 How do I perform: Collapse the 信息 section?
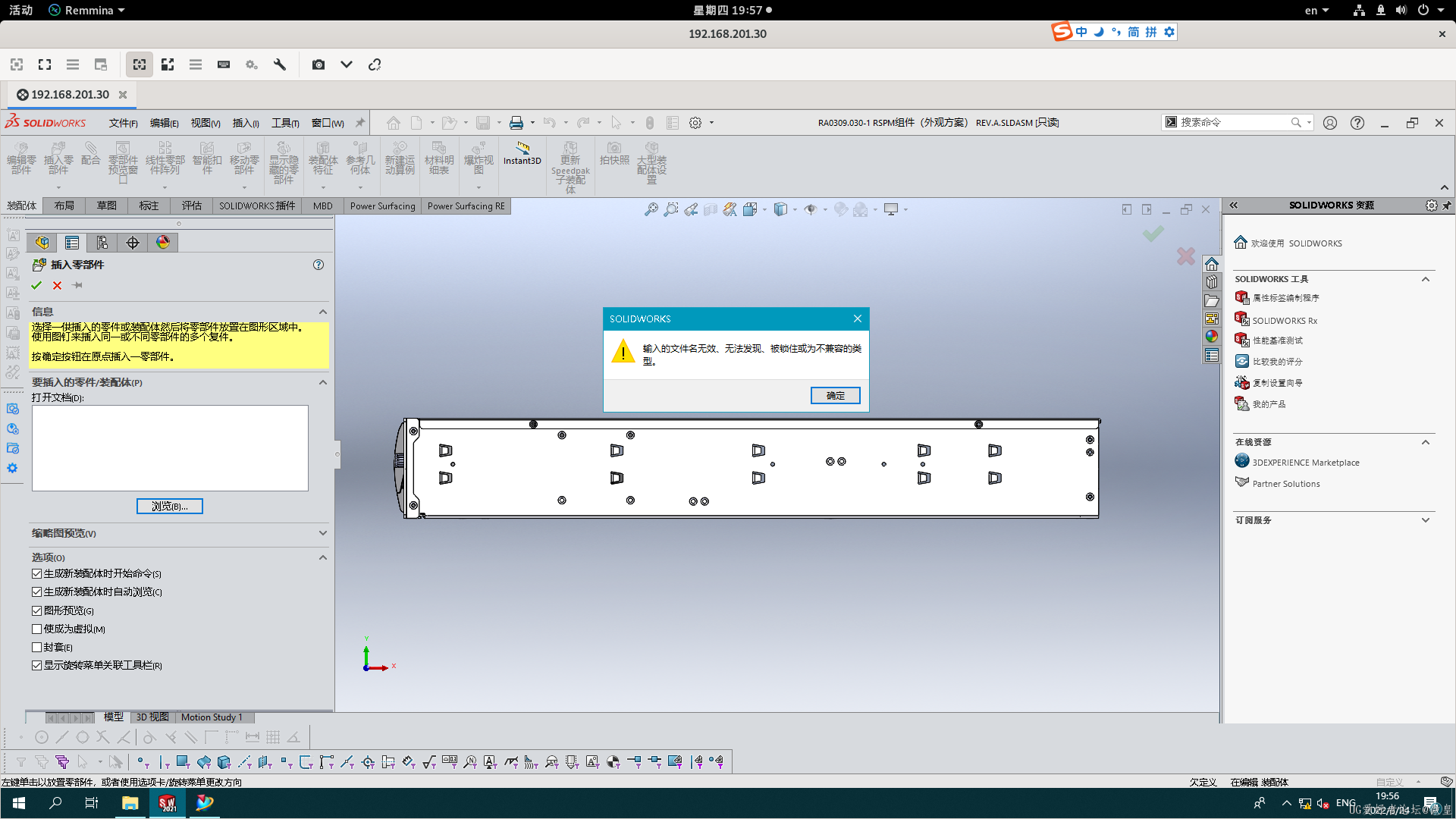(x=323, y=312)
